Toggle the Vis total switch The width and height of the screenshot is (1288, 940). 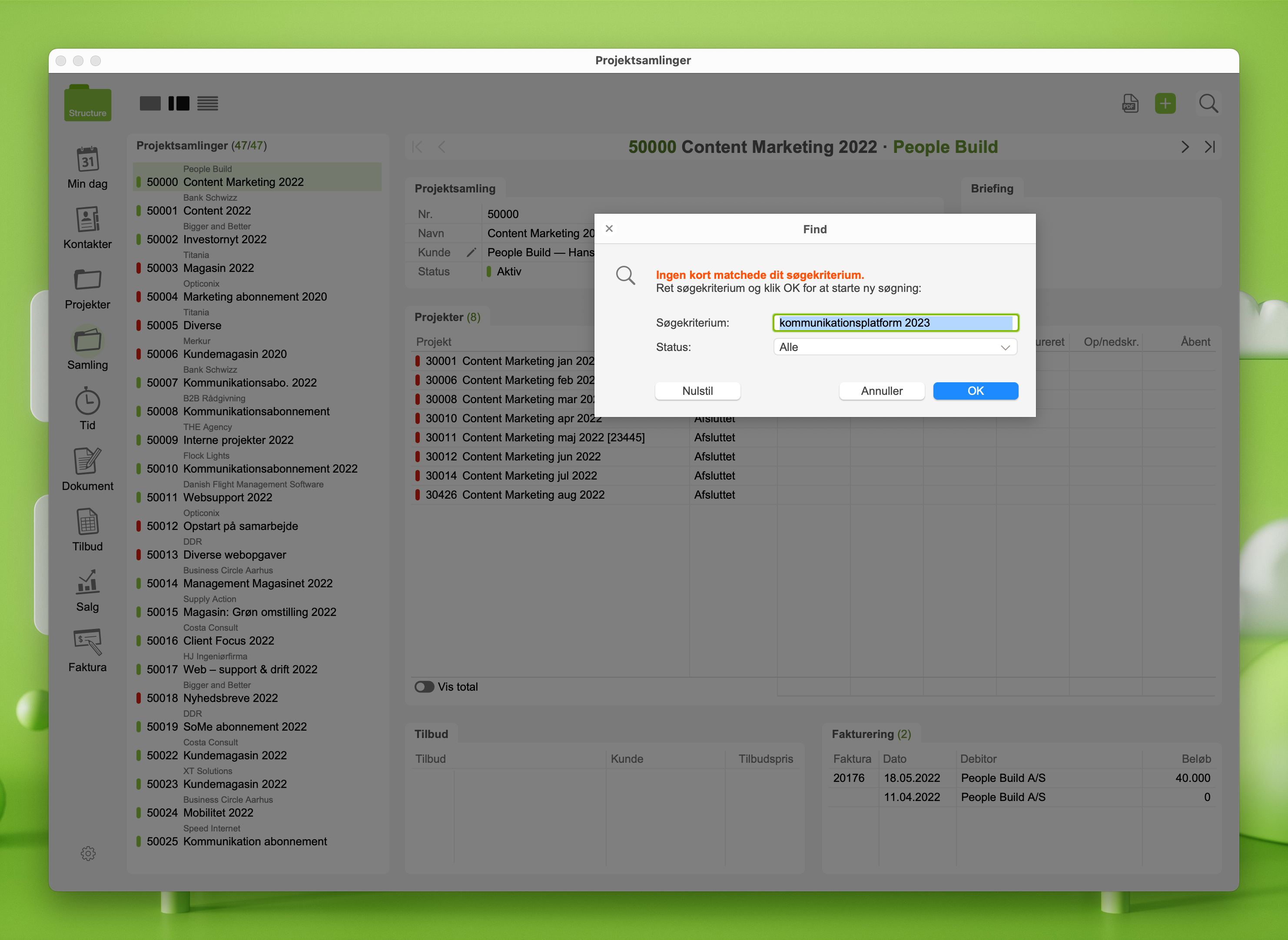point(424,687)
